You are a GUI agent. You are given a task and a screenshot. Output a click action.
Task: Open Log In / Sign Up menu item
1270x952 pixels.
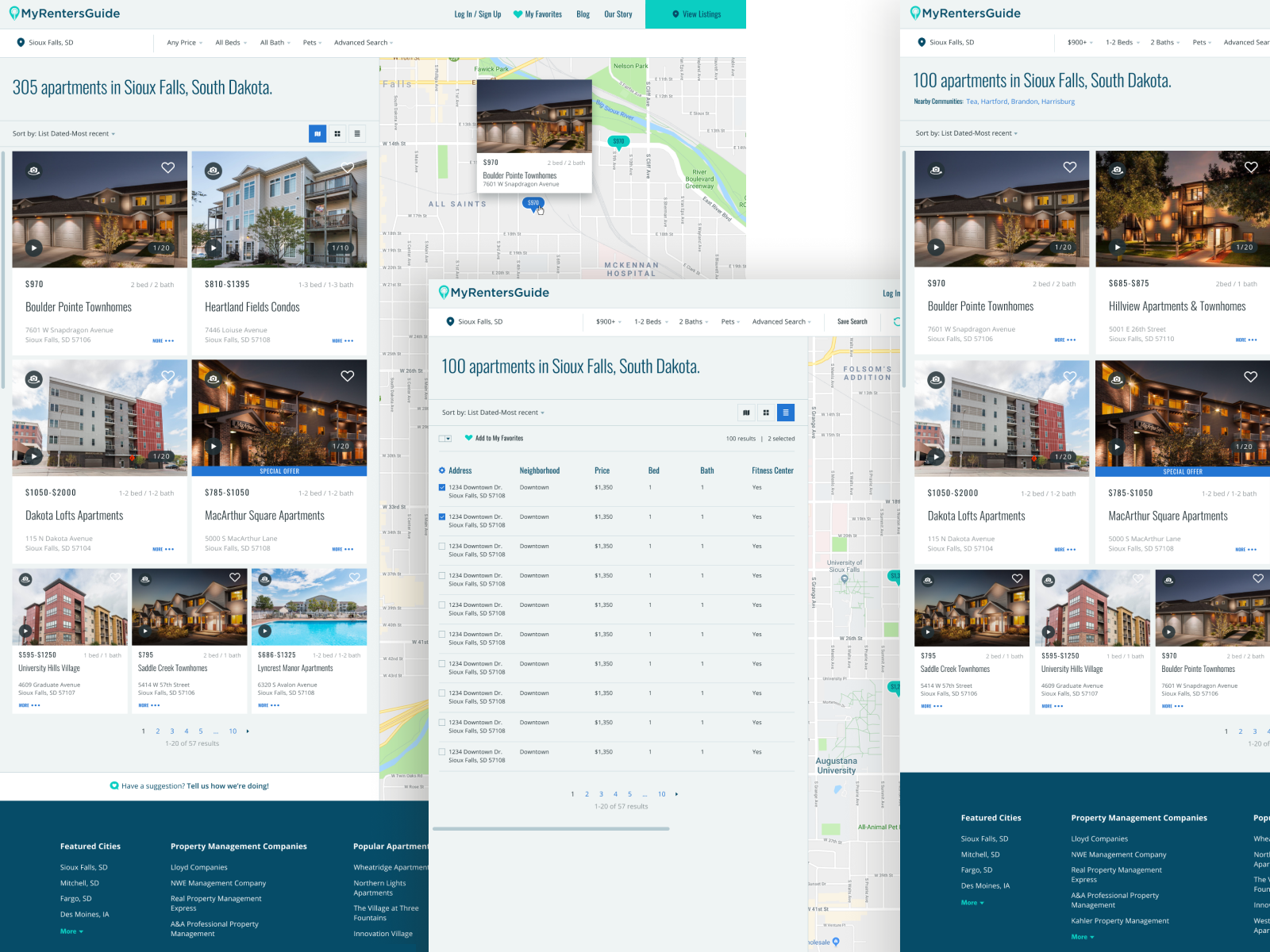click(478, 14)
